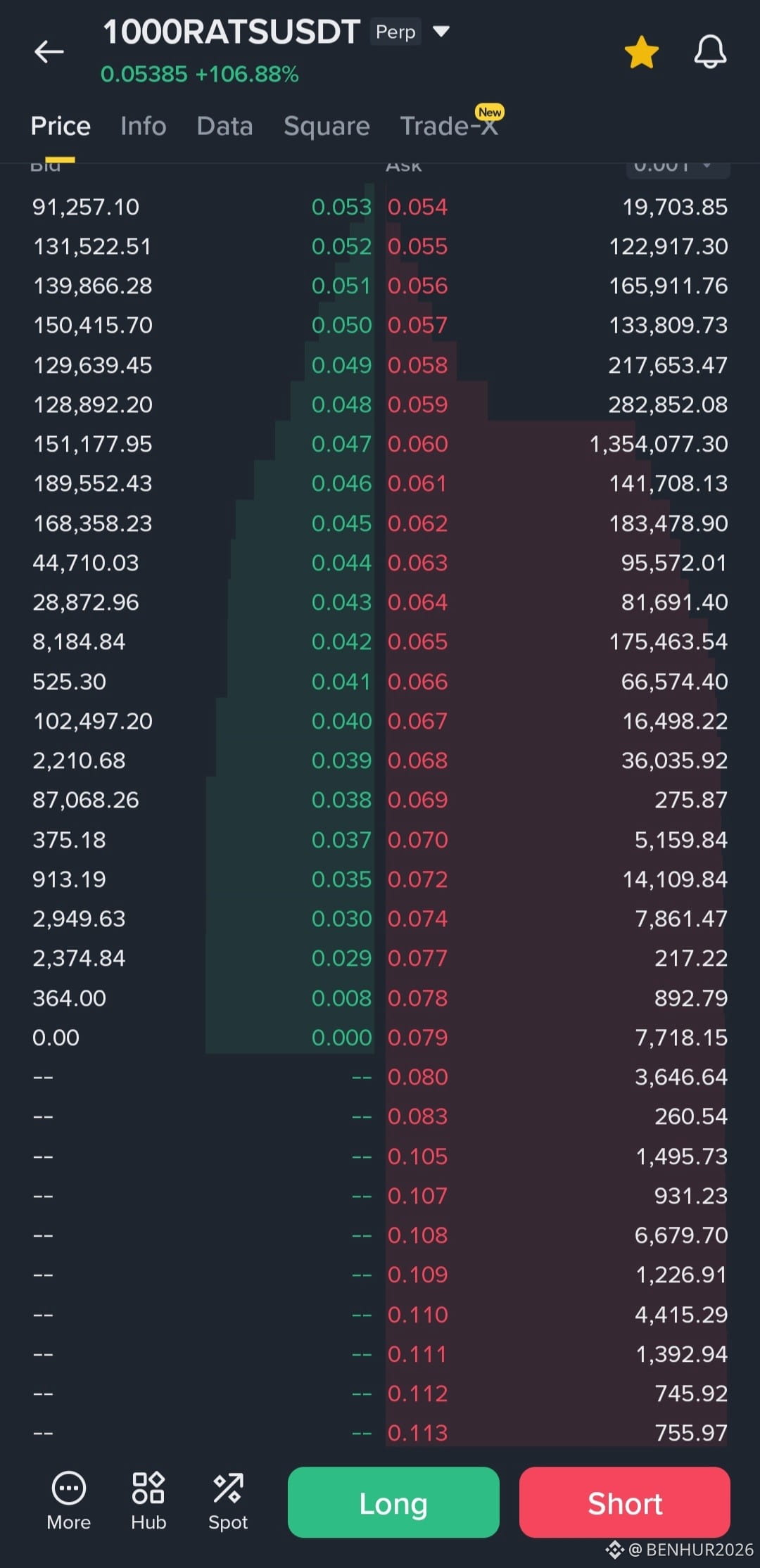Image resolution: width=760 pixels, height=1568 pixels.
Task: Open price alert bell icon
Action: [710, 51]
